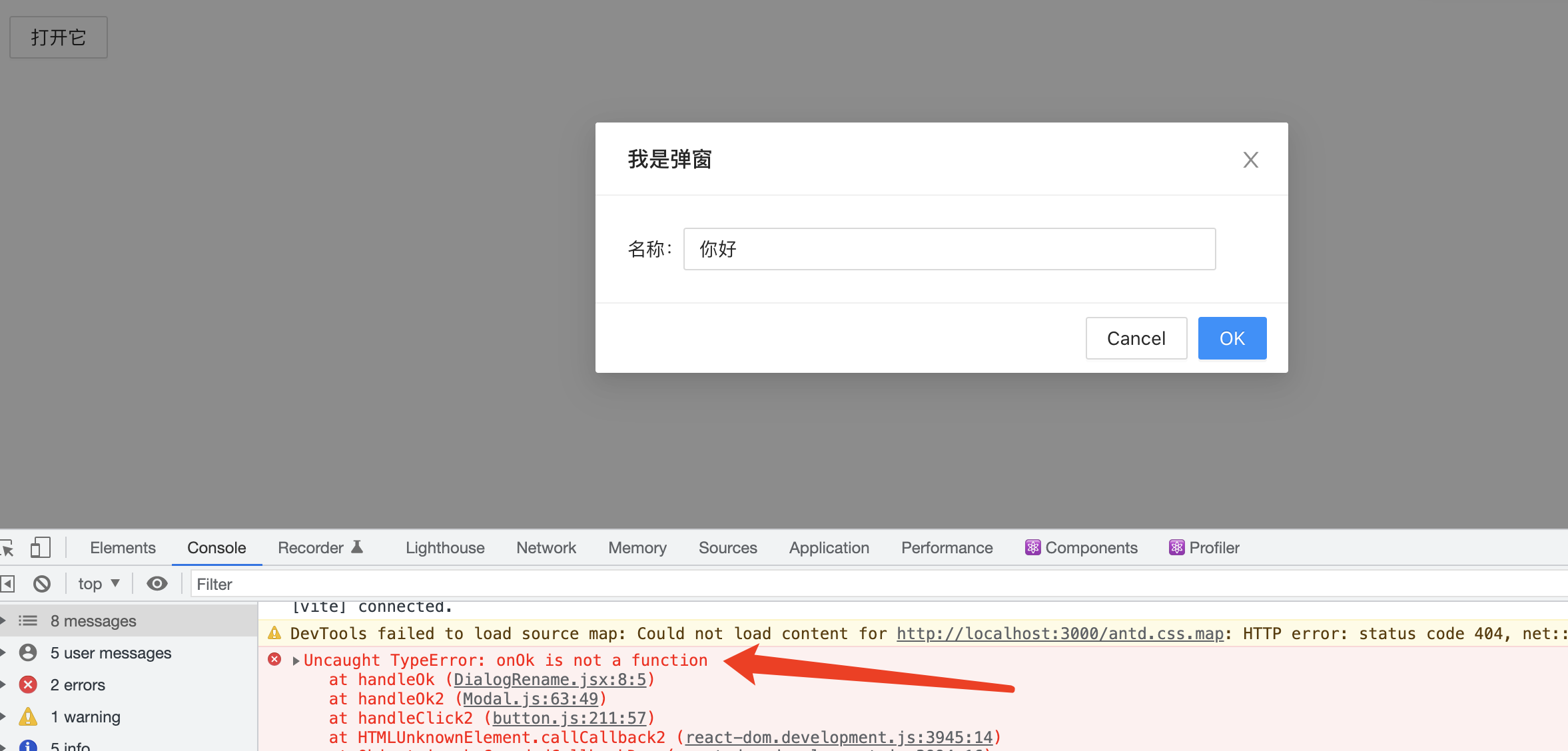Open the DialogRename.jsx:8:5 source link
Viewport: 1568px width, 751px height.
coord(550,680)
